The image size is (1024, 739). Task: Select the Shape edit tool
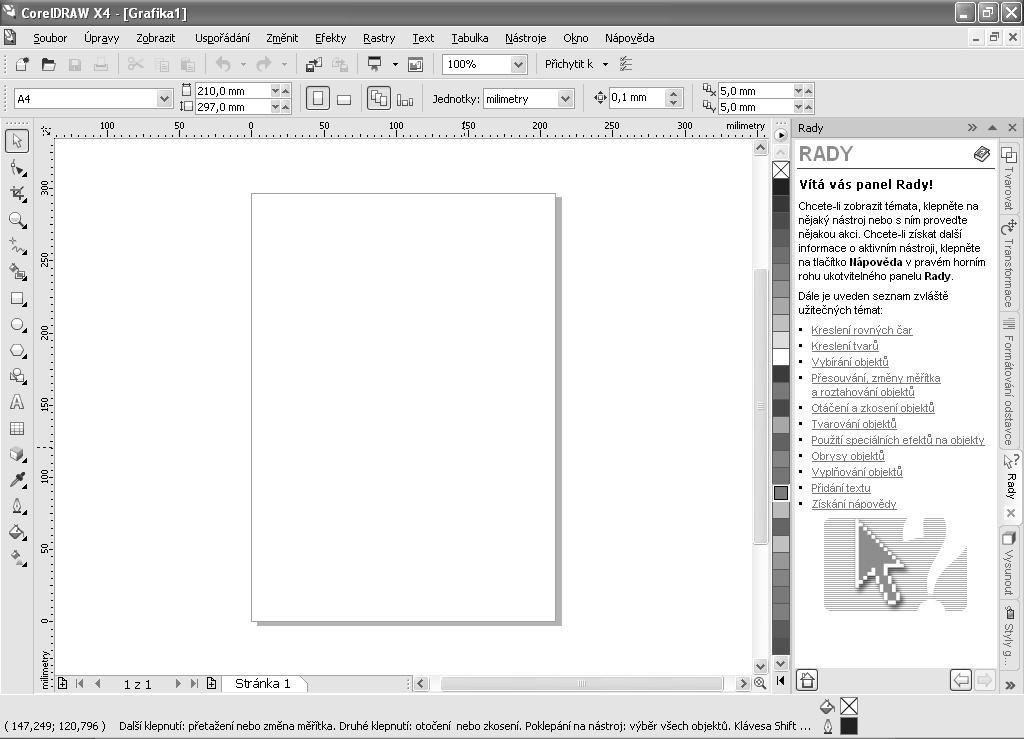(18, 168)
